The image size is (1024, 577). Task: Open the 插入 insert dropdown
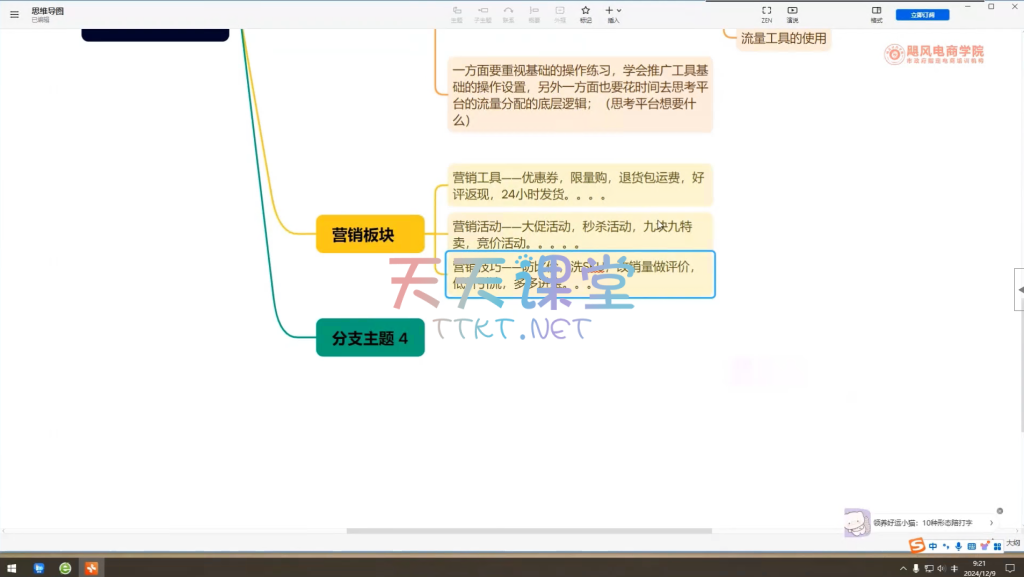coord(613,13)
